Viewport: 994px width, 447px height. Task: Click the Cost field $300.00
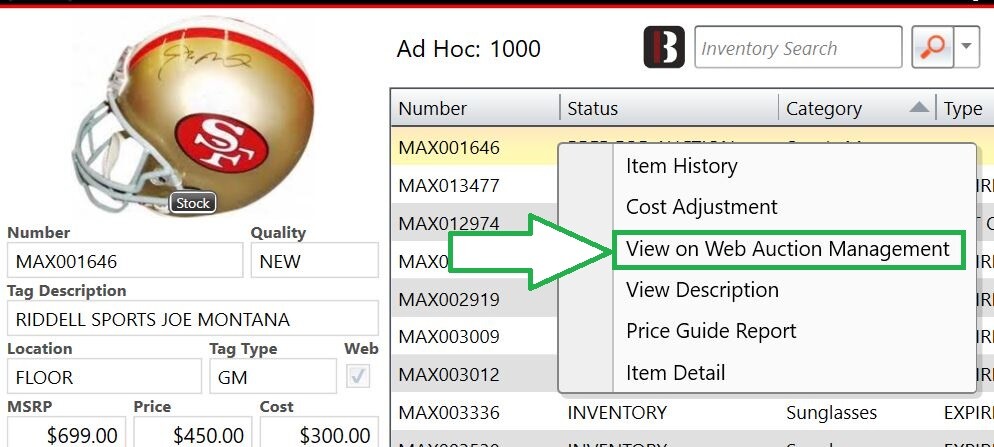[x=319, y=432]
